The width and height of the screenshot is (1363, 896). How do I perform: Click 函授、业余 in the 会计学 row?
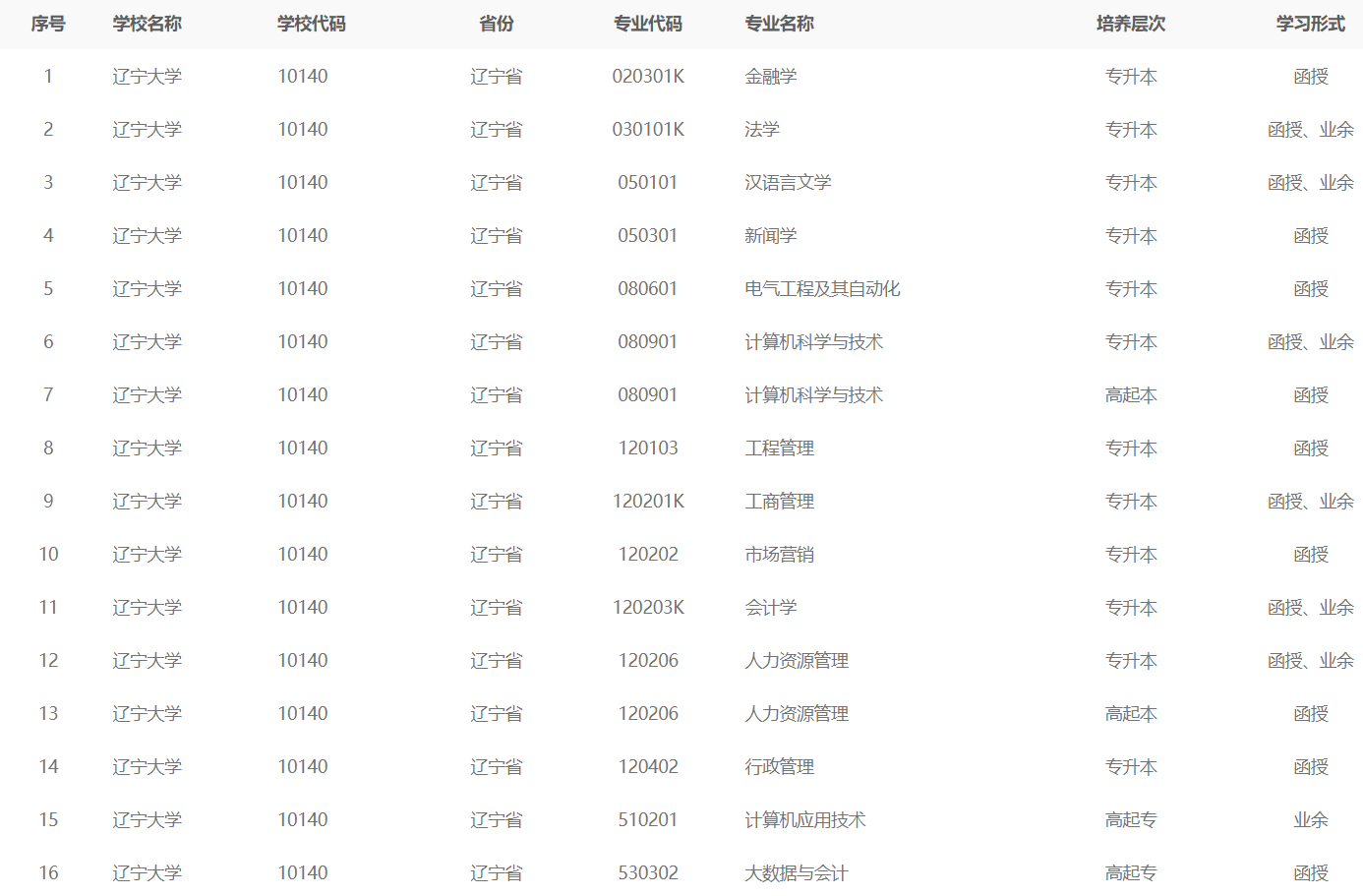point(1311,608)
